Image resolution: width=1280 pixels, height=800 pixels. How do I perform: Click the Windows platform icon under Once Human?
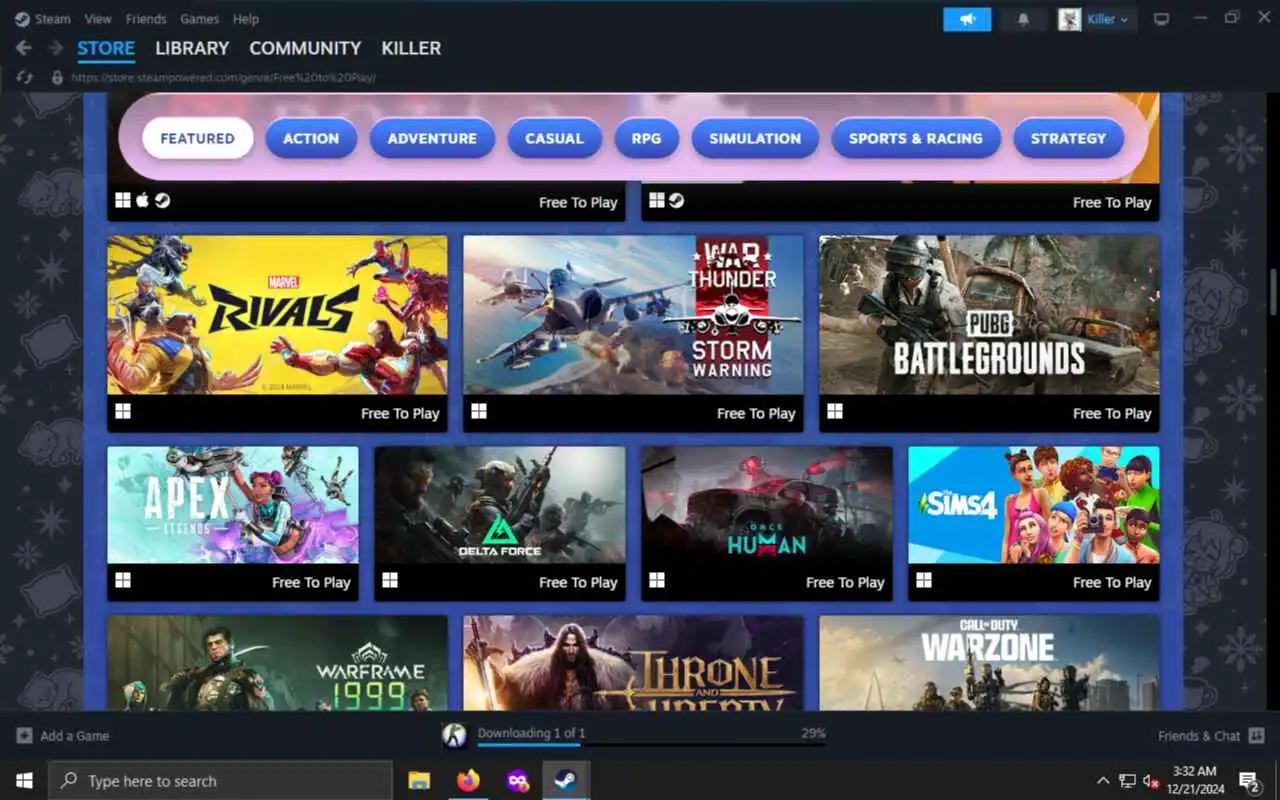click(x=657, y=580)
